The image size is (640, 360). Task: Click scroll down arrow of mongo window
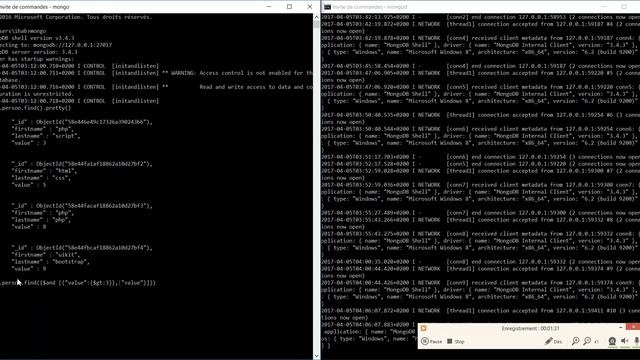click(316, 356)
